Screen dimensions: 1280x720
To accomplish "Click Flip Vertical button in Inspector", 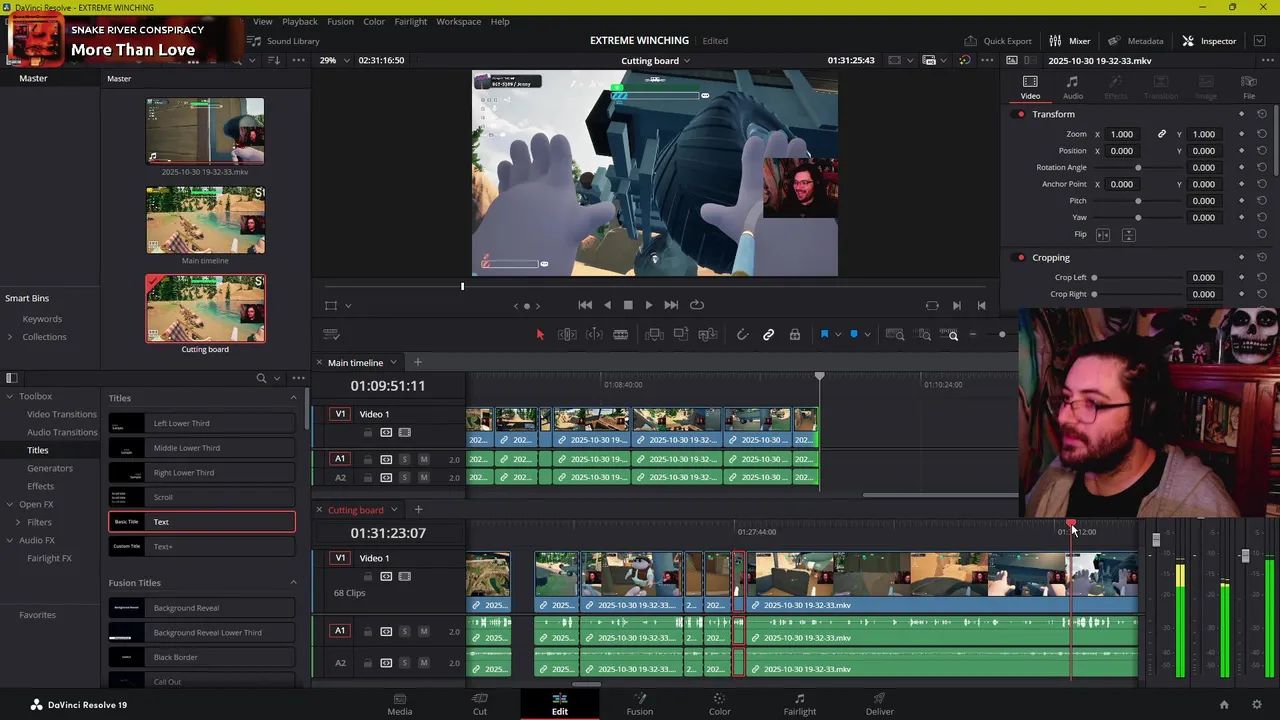I will [1128, 235].
